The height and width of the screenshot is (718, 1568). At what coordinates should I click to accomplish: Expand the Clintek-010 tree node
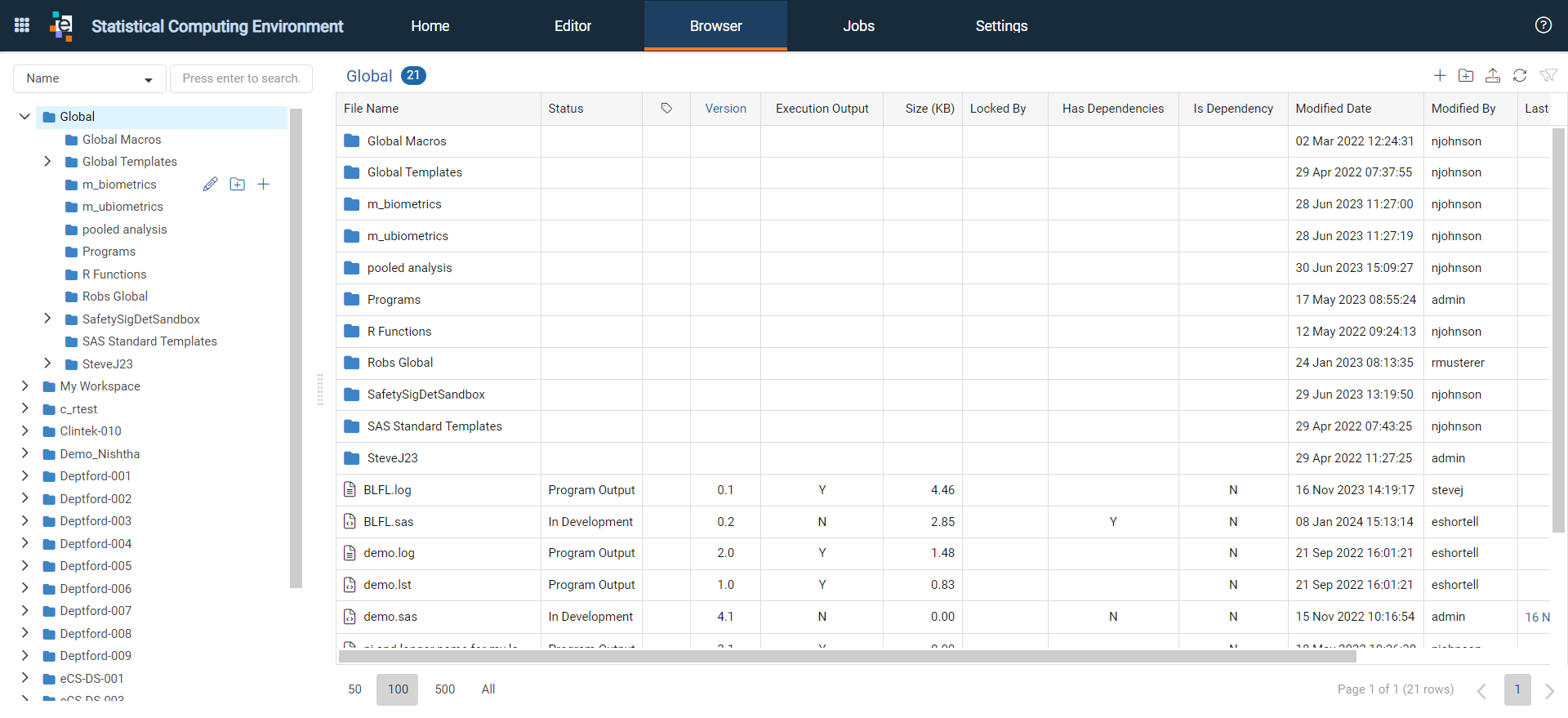tap(24, 431)
